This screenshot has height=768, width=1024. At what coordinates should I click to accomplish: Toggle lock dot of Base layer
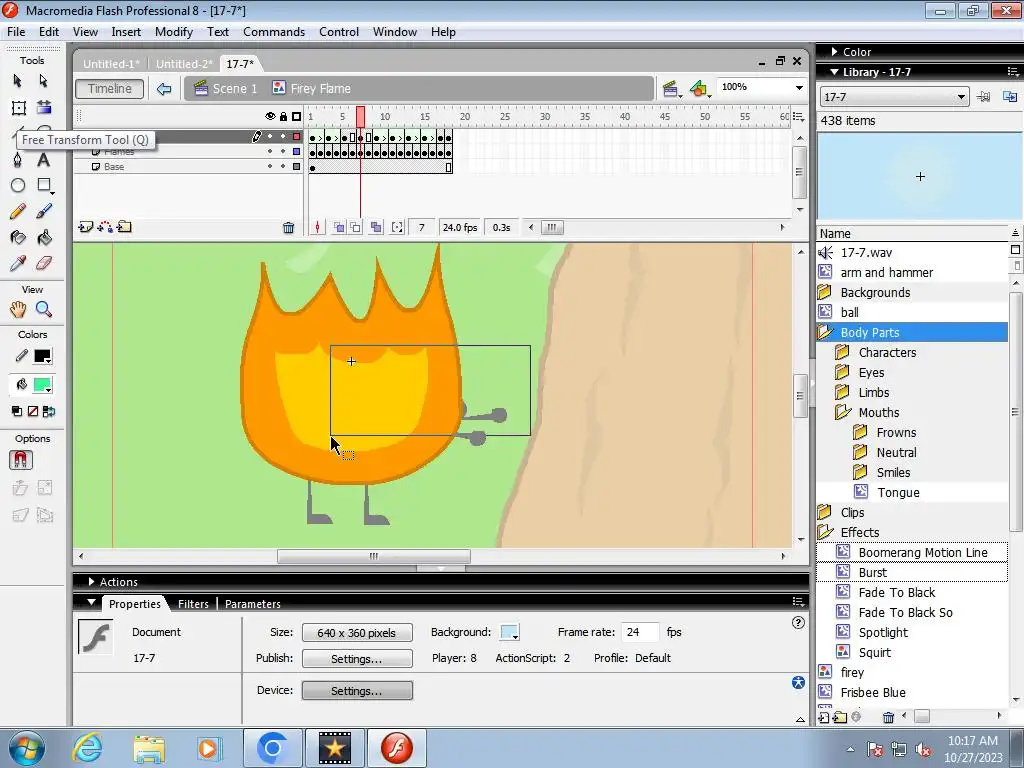(283, 167)
